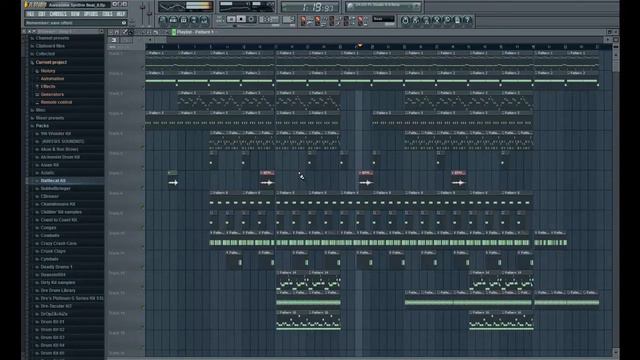Image resolution: width=640 pixels, height=360 pixels.
Task: Expand the Misc folder
Action: coord(40,110)
